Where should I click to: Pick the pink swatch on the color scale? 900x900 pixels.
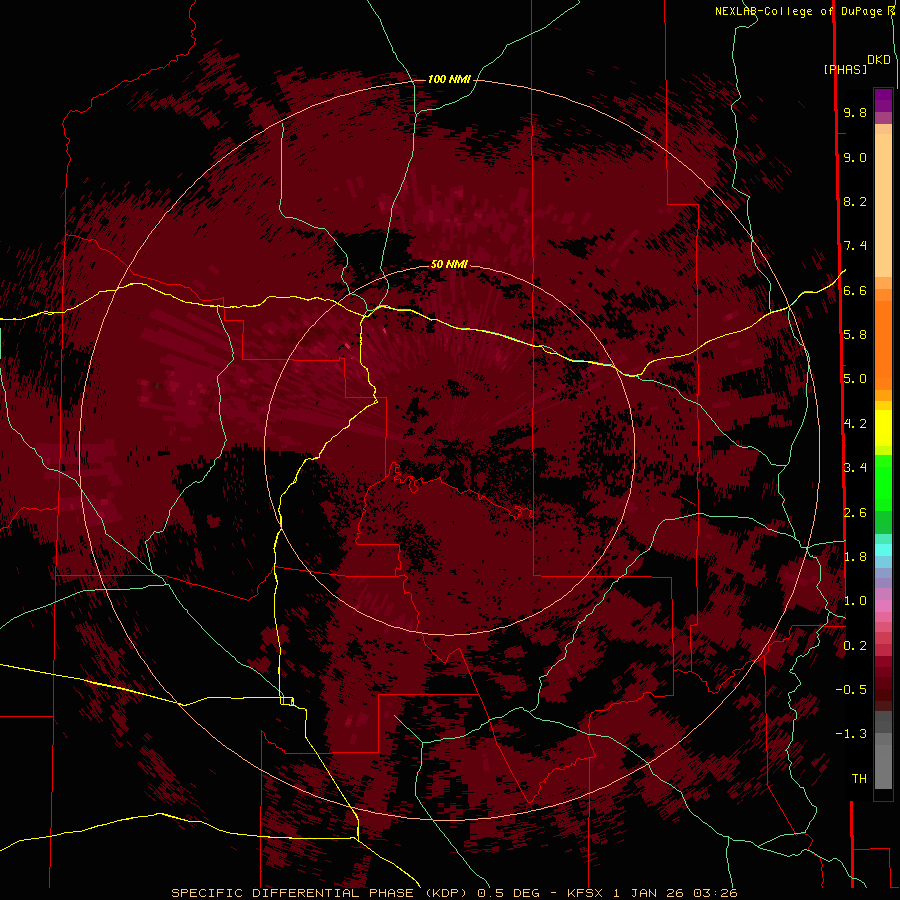pyautogui.click(x=883, y=606)
